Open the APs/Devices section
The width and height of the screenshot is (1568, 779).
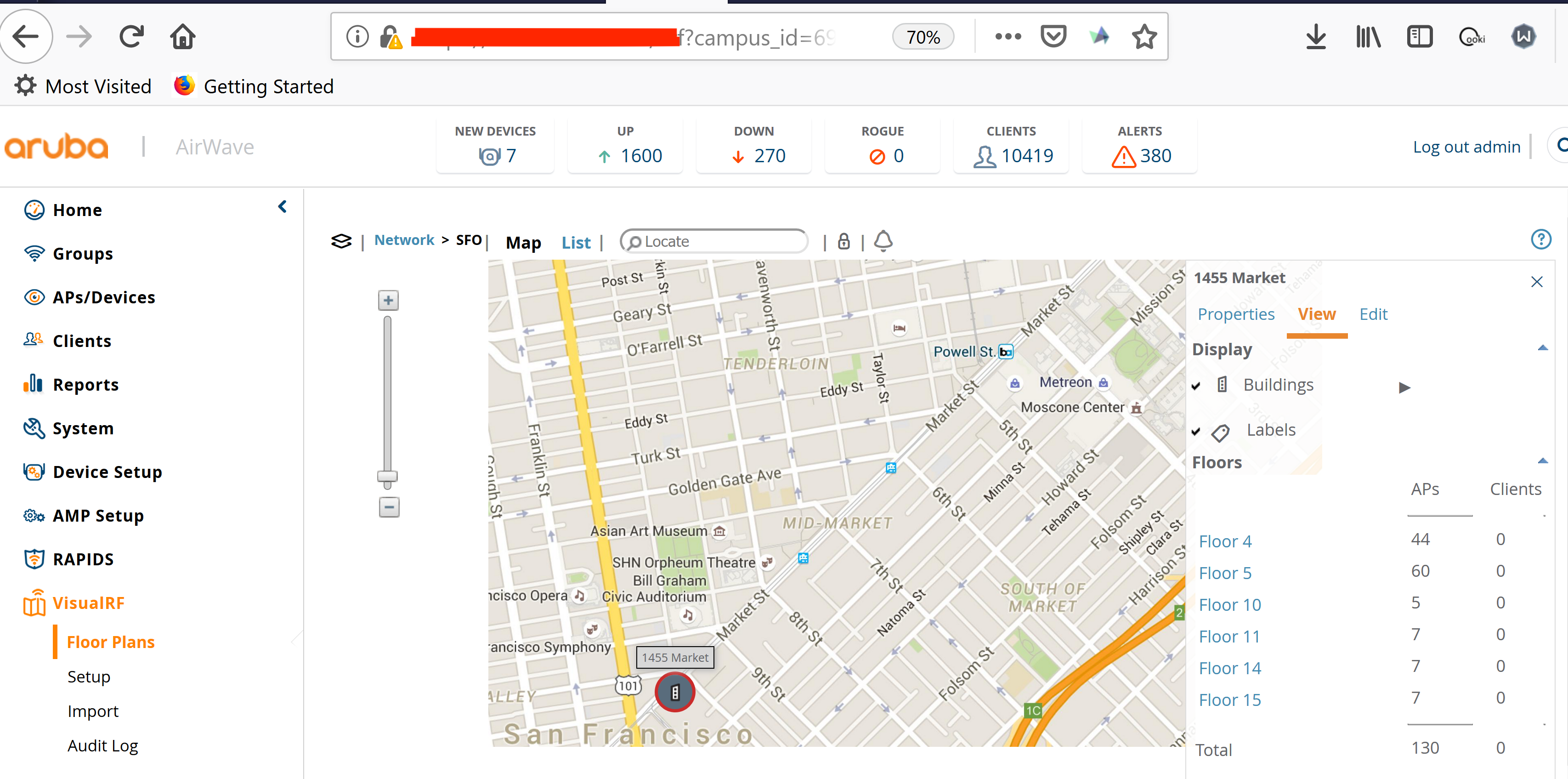[x=103, y=297]
